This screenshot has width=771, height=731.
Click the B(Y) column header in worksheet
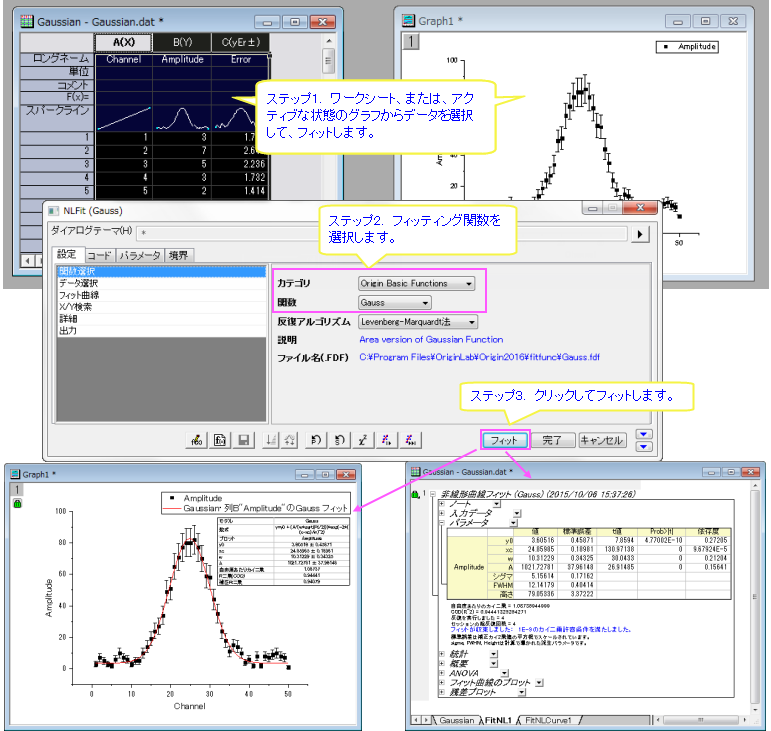182,42
